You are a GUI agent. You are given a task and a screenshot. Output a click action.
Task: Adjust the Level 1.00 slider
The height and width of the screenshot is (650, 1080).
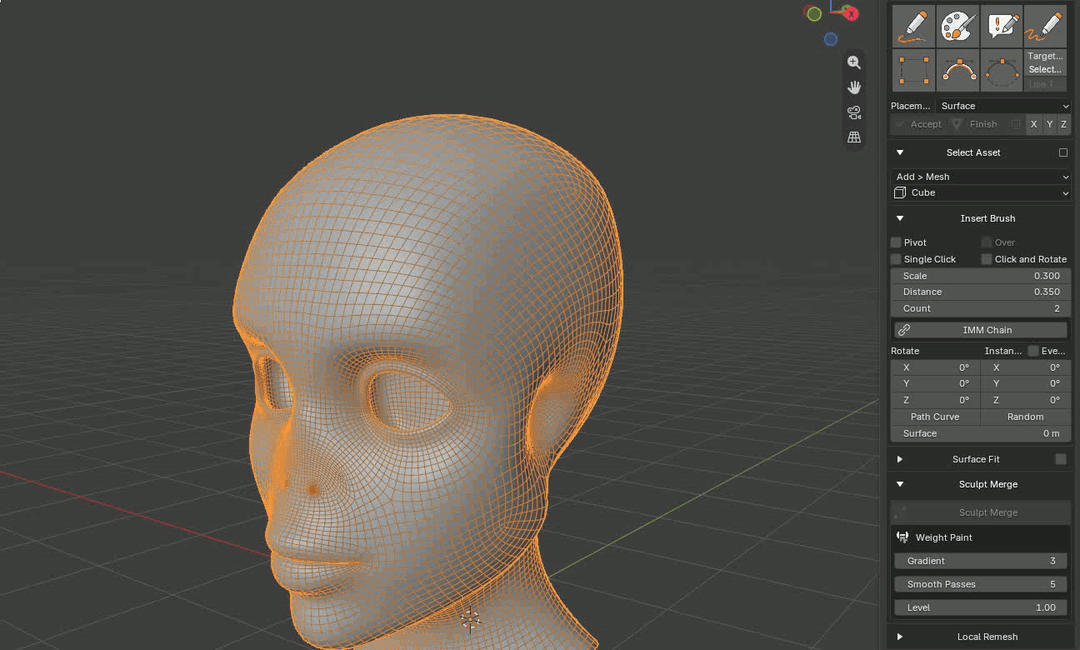(x=981, y=607)
